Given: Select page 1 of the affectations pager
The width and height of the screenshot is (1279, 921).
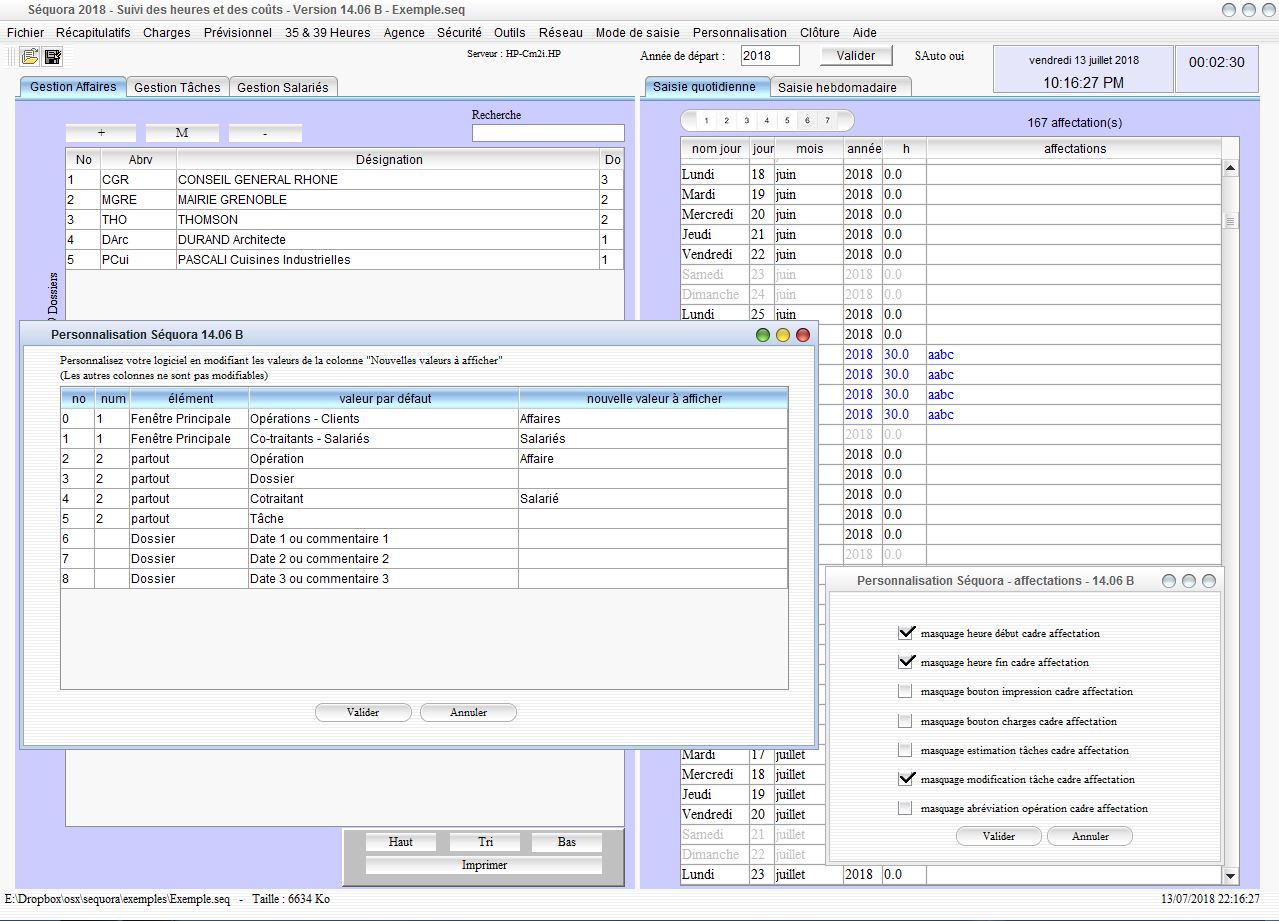Looking at the screenshot, I should [x=706, y=119].
